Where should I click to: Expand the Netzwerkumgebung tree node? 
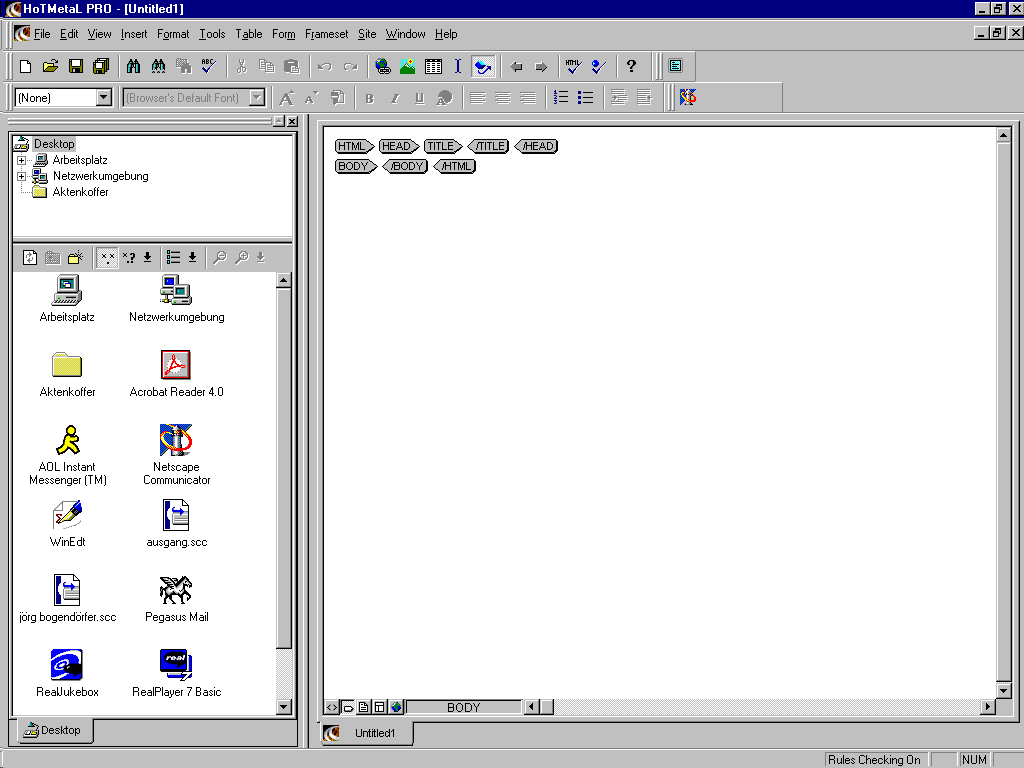click(22, 176)
